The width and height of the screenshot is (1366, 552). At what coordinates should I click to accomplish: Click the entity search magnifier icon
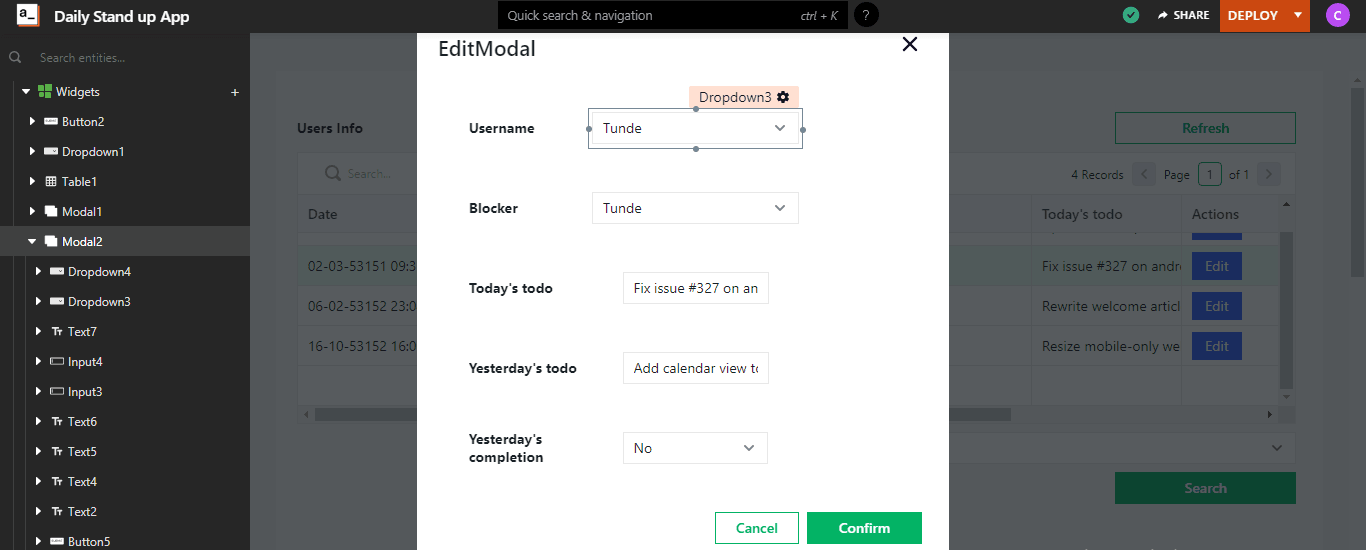[15, 58]
